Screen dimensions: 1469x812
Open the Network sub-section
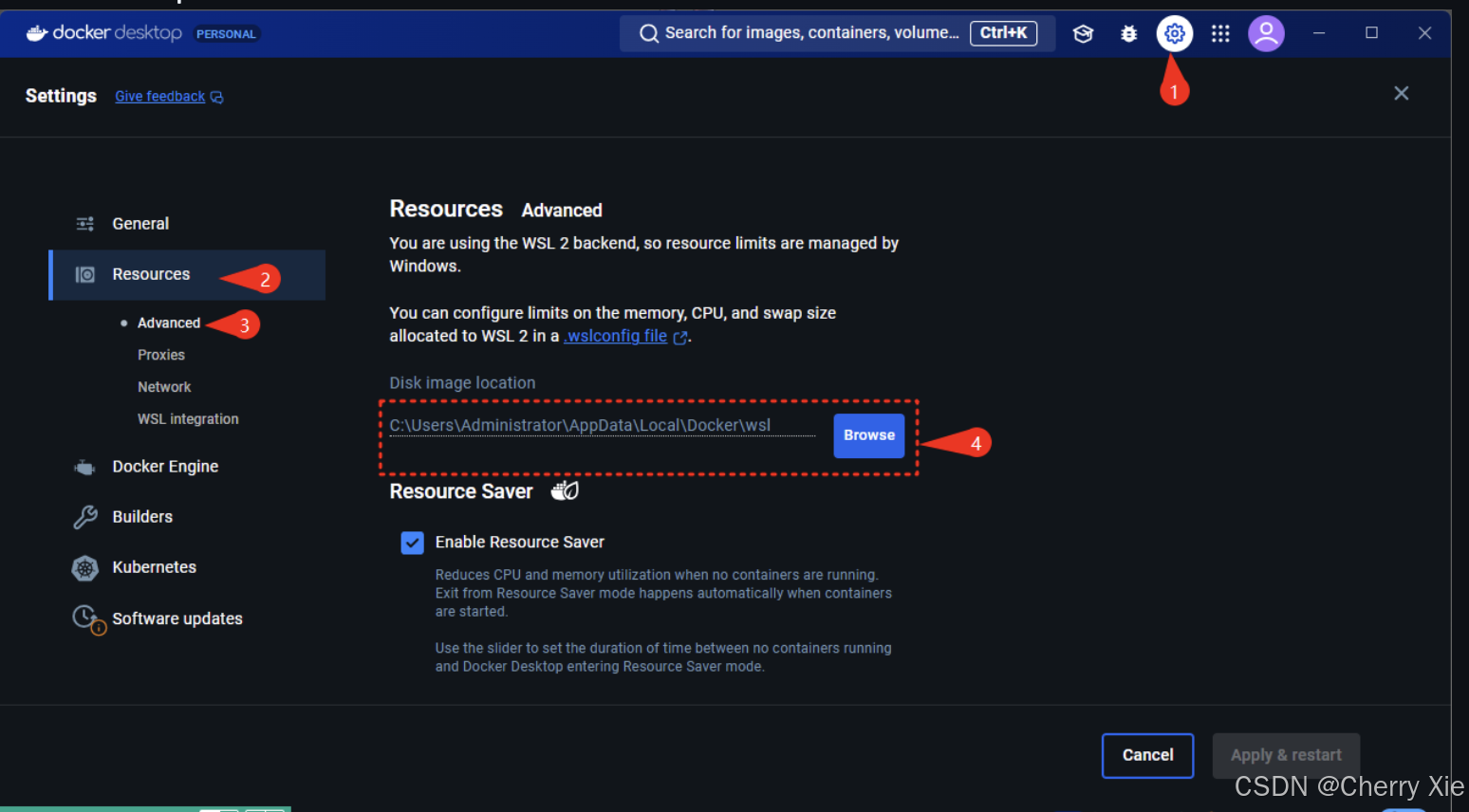[x=164, y=387]
